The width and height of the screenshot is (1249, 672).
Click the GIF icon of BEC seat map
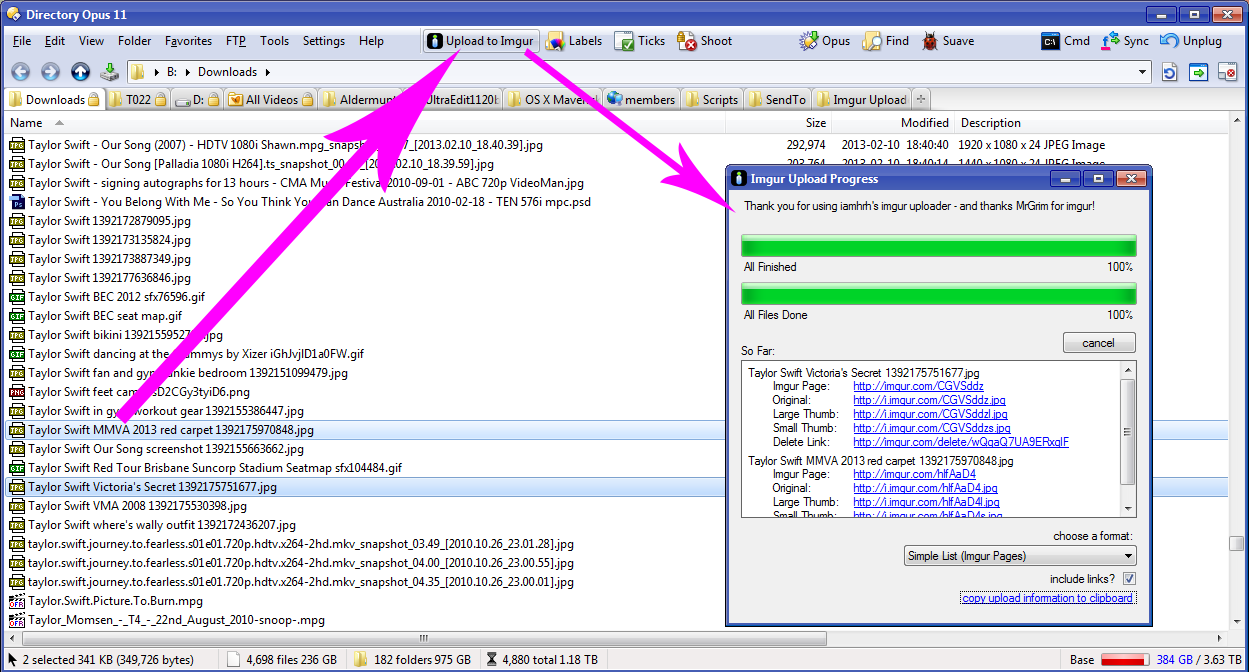[17, 316]
